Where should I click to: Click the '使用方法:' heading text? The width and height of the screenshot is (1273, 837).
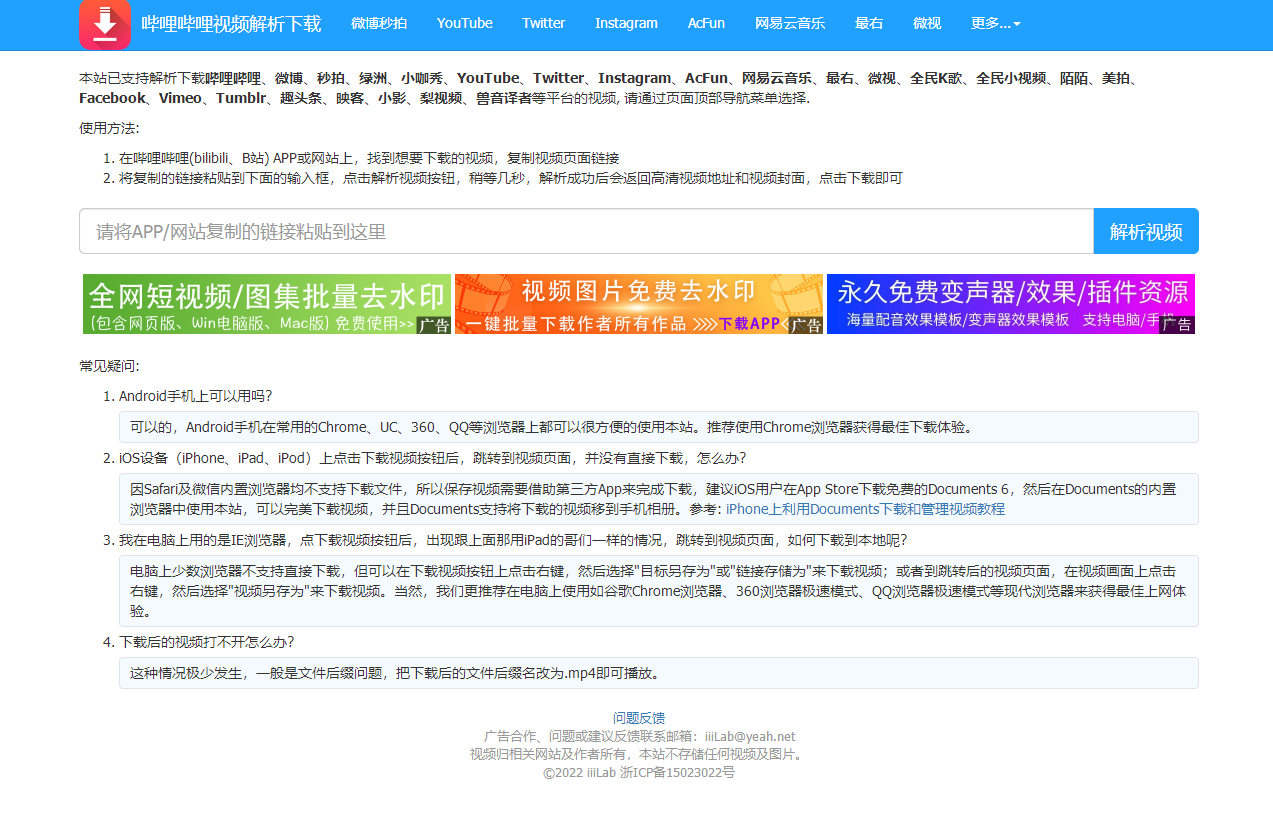[110, 128]
